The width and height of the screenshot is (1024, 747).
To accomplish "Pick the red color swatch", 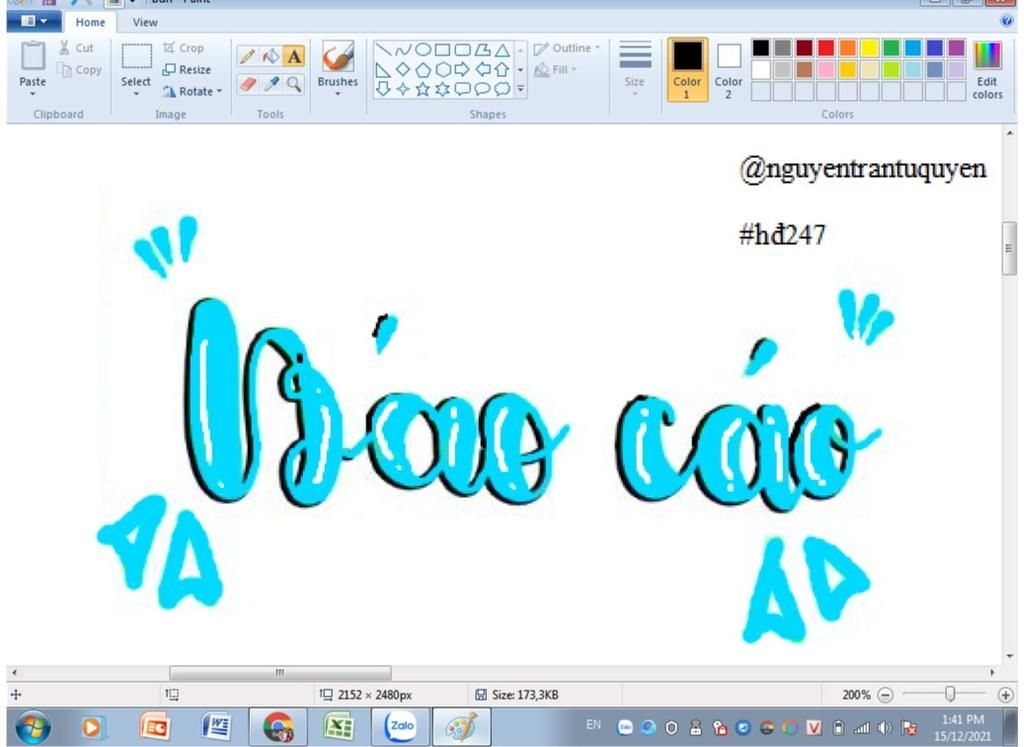I will click(826, 47).
